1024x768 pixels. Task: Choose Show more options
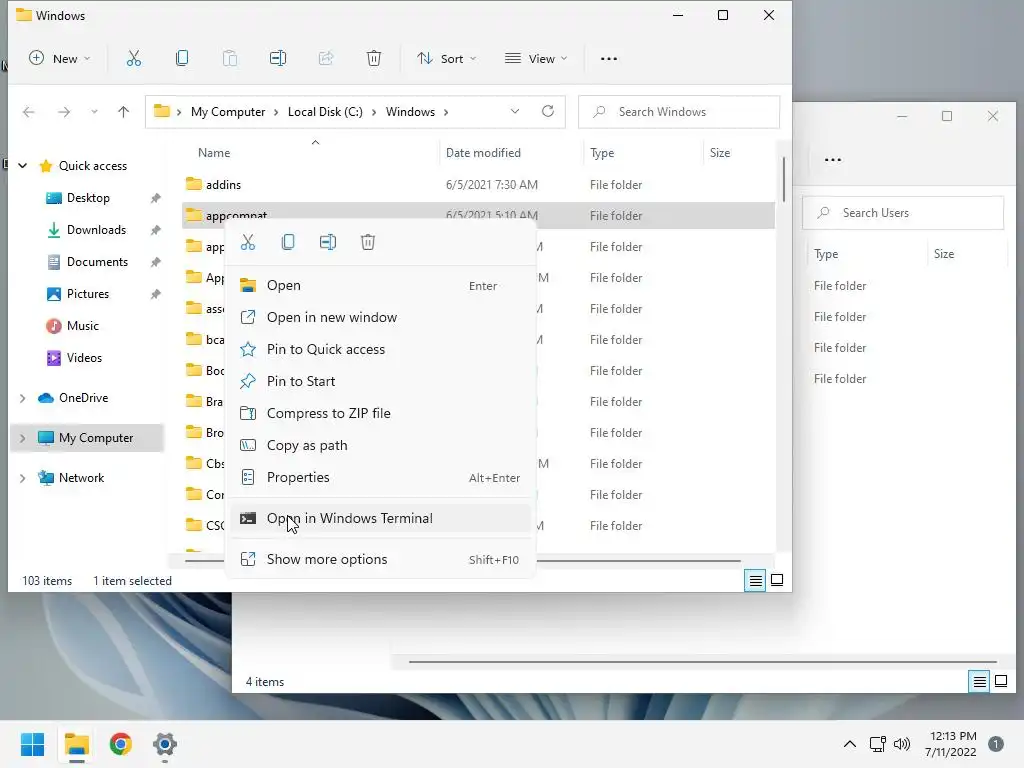click(380, 560)
